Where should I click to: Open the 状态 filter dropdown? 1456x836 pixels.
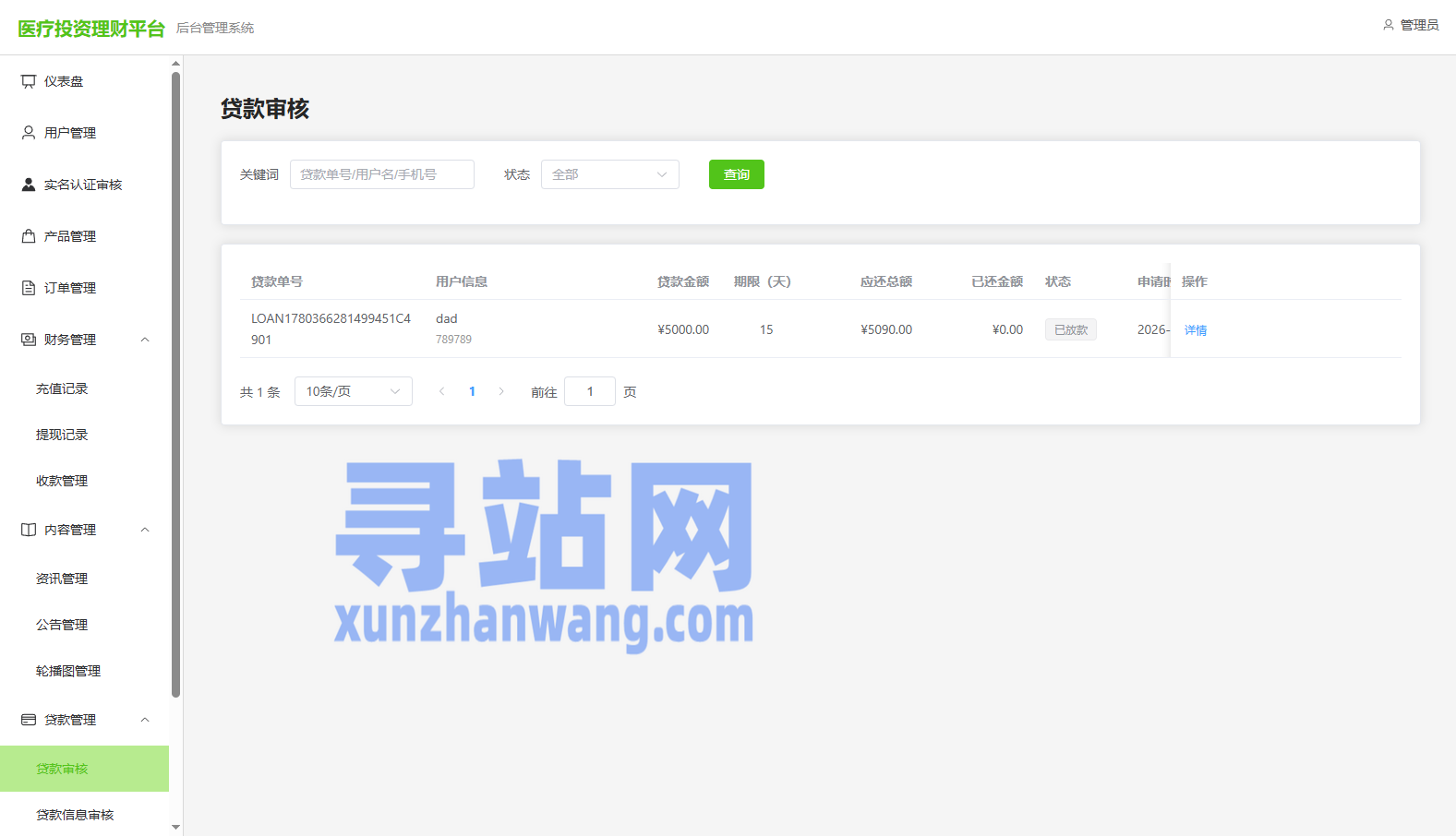[610, 174]
